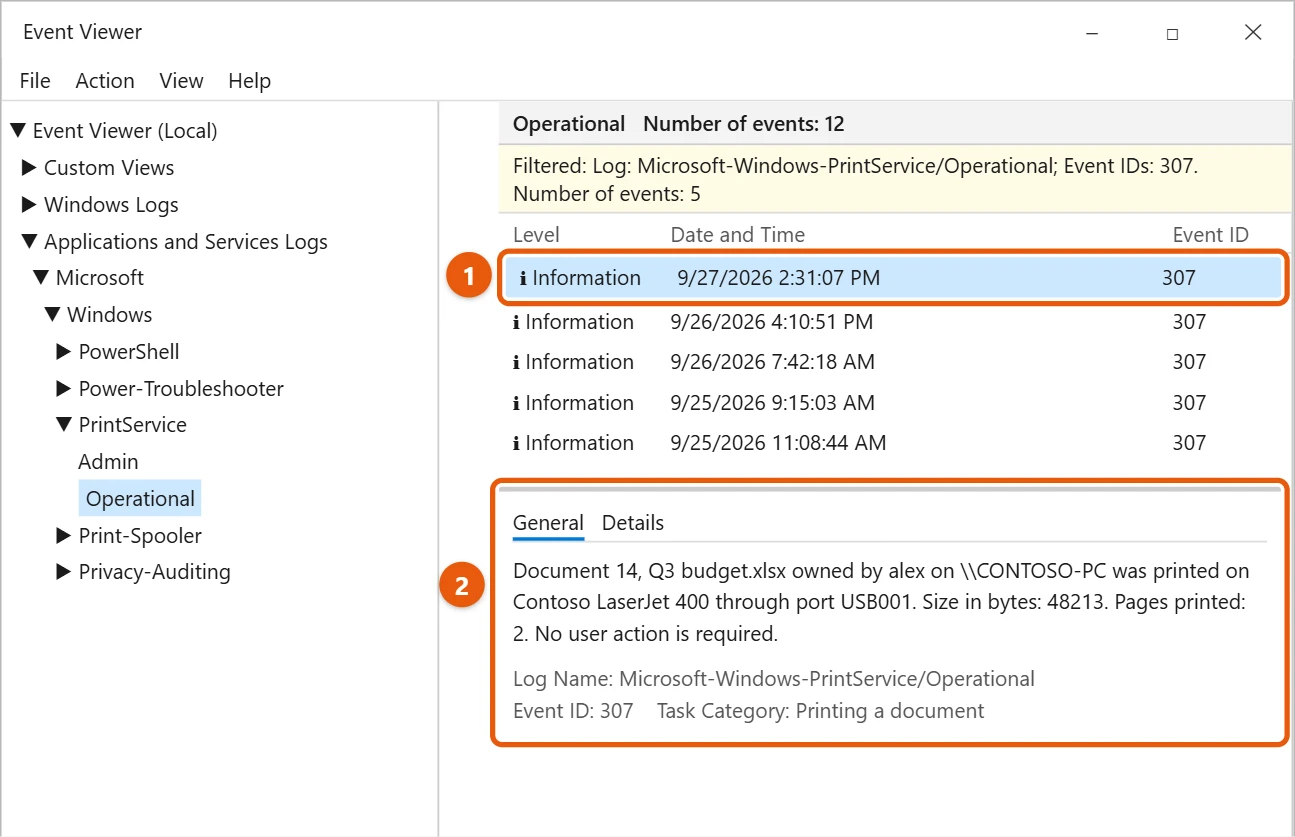Select the Operational log in the tree
Image resolution: width=1295 pixels, height=837 pixels.
[x=140, y=499]
